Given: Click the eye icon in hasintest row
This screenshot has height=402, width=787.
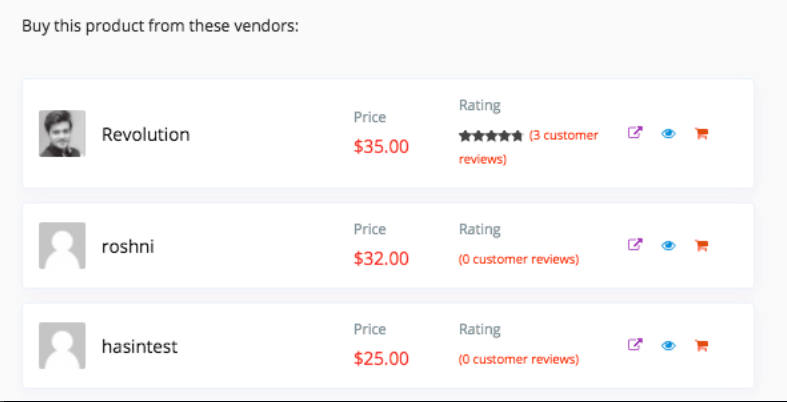Looking at the screenshot, I should pos(669,345).
